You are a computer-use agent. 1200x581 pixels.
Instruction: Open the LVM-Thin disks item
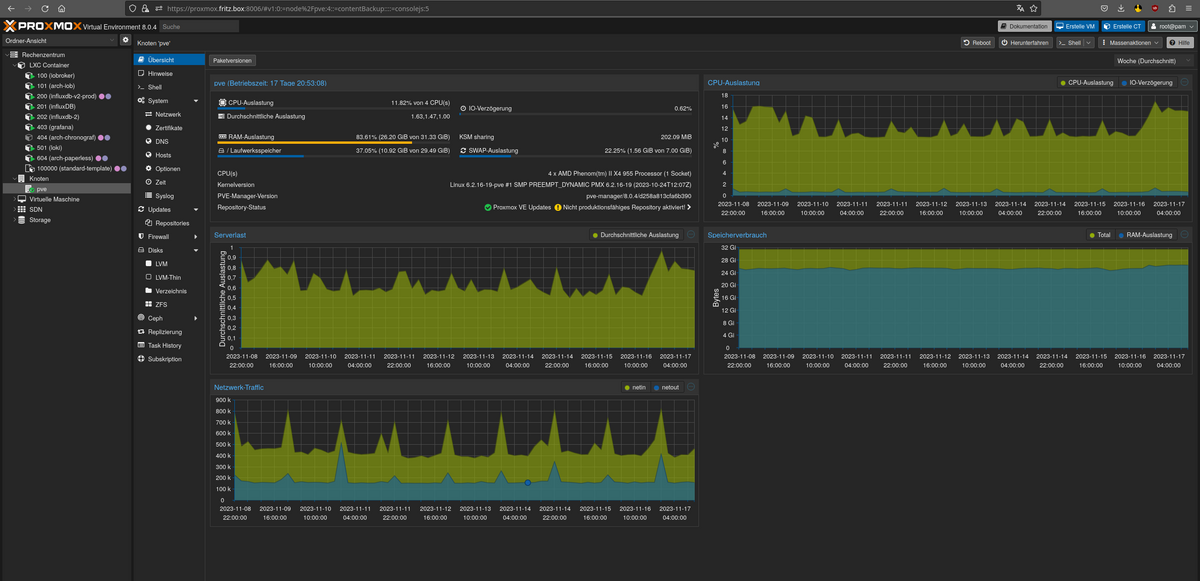(x=168, y=277)
